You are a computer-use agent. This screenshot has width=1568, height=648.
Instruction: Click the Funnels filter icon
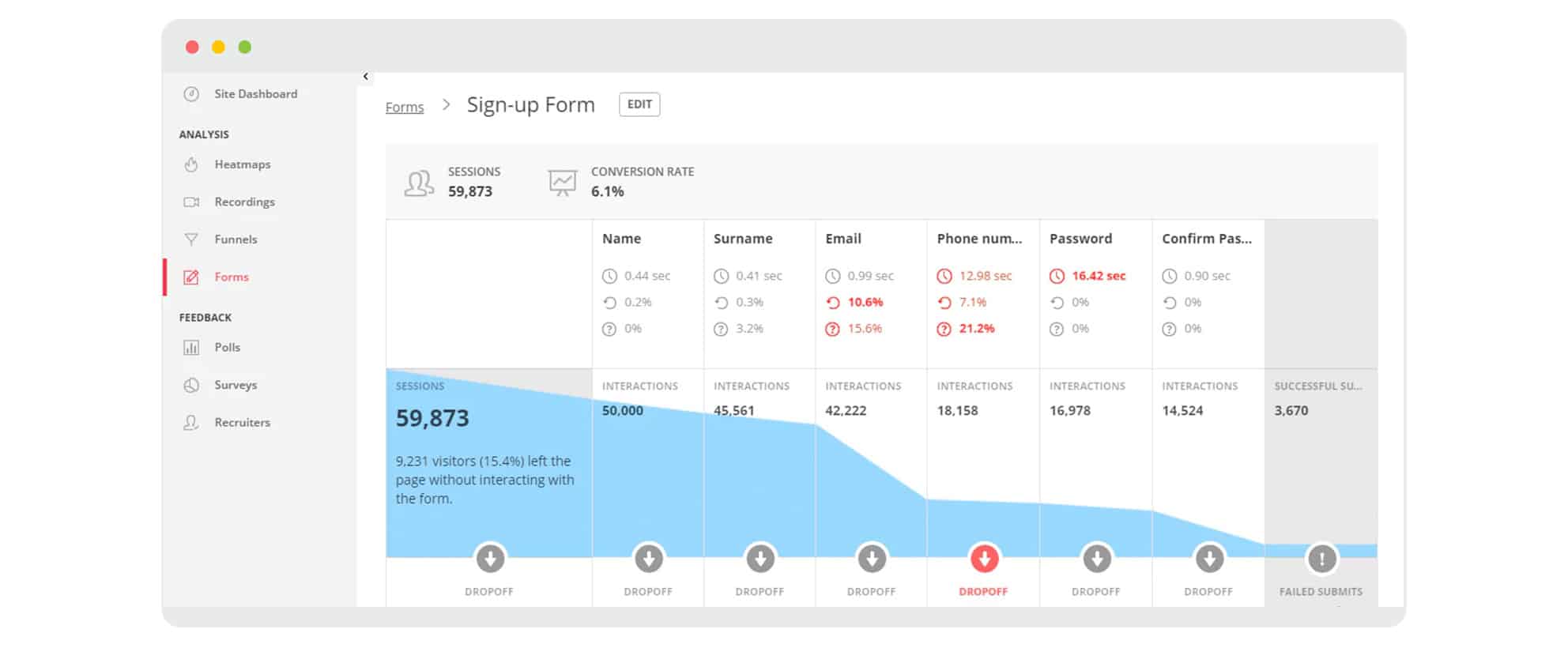tap(191, 239)
